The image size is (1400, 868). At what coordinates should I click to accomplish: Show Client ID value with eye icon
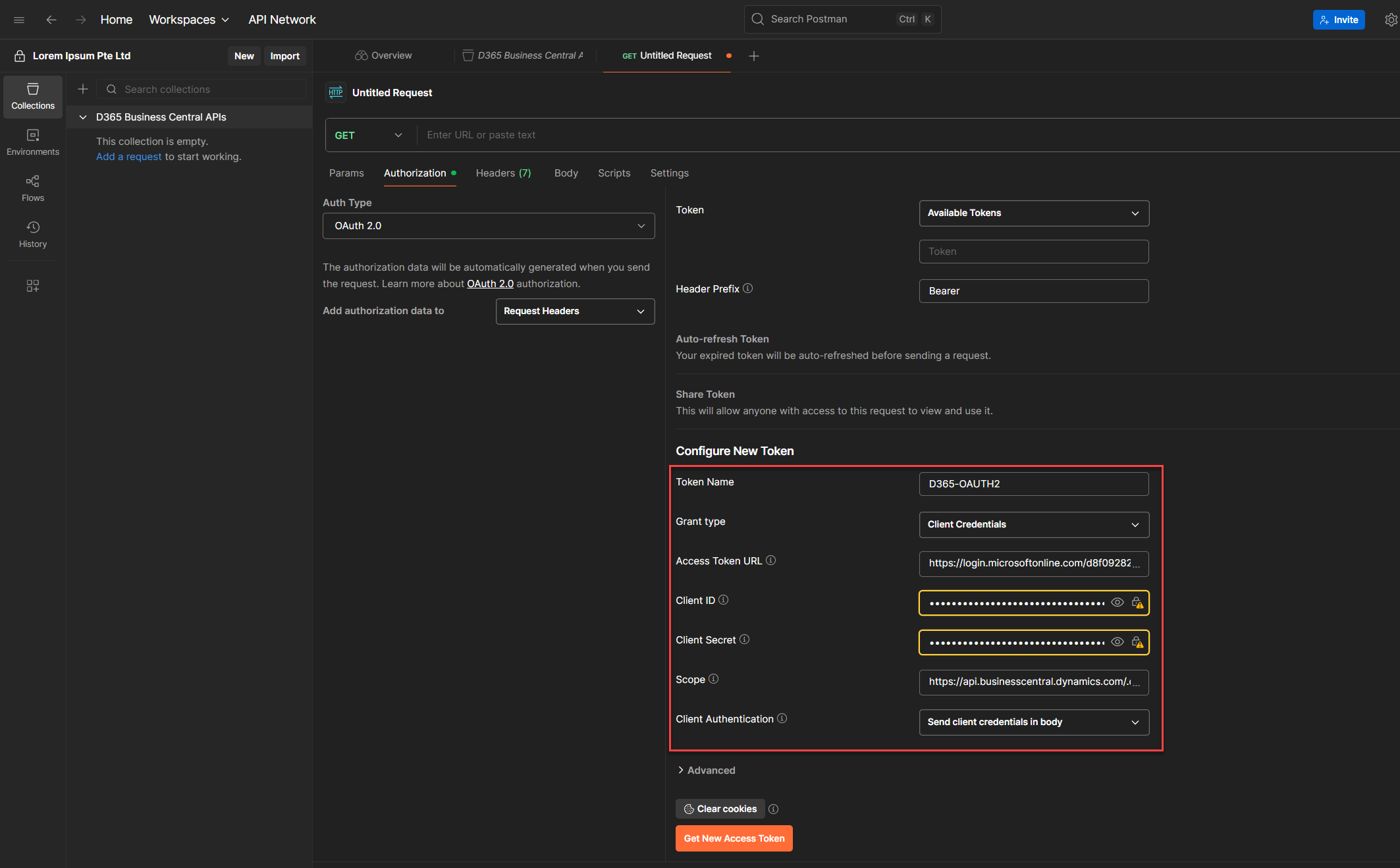(x=1117, y=603)
